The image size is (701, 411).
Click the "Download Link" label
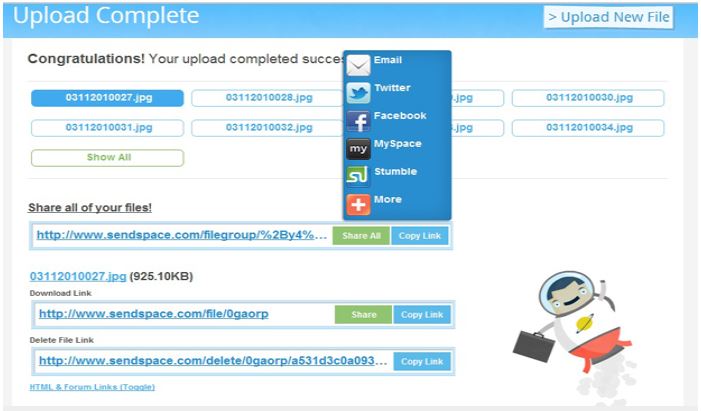pos(60,293)
